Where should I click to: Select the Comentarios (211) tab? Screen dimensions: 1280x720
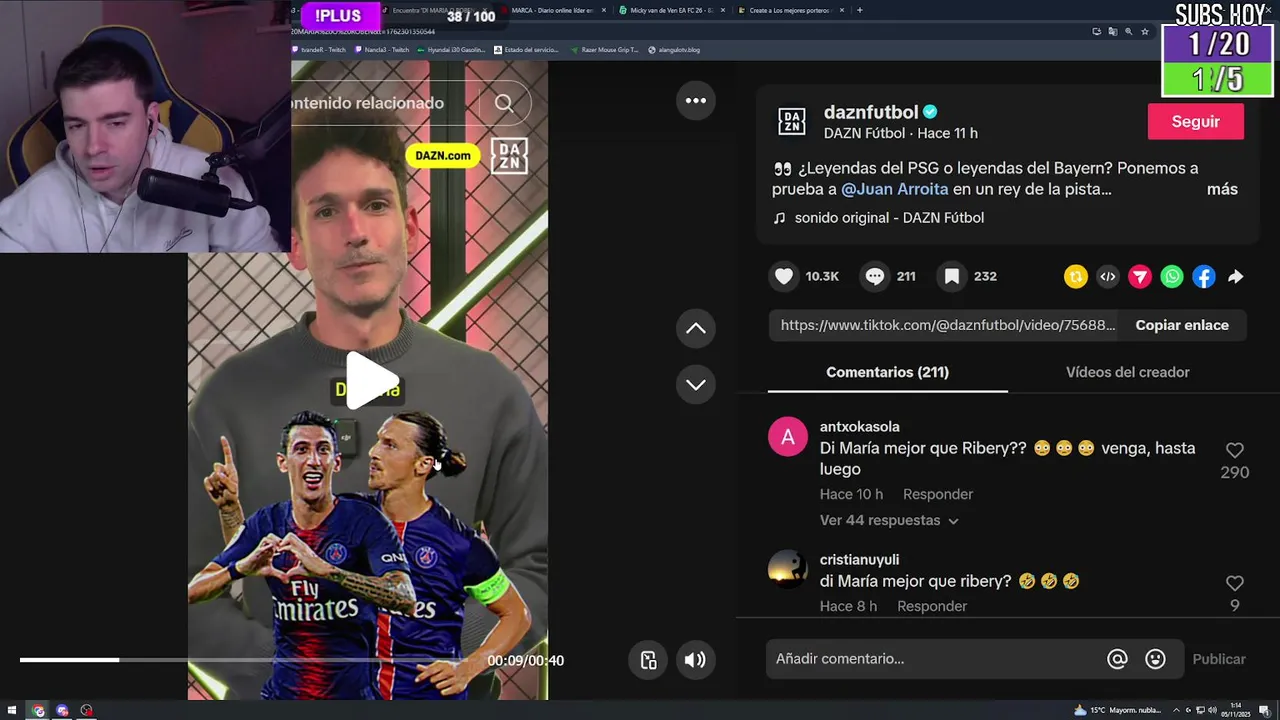point(887,372)
